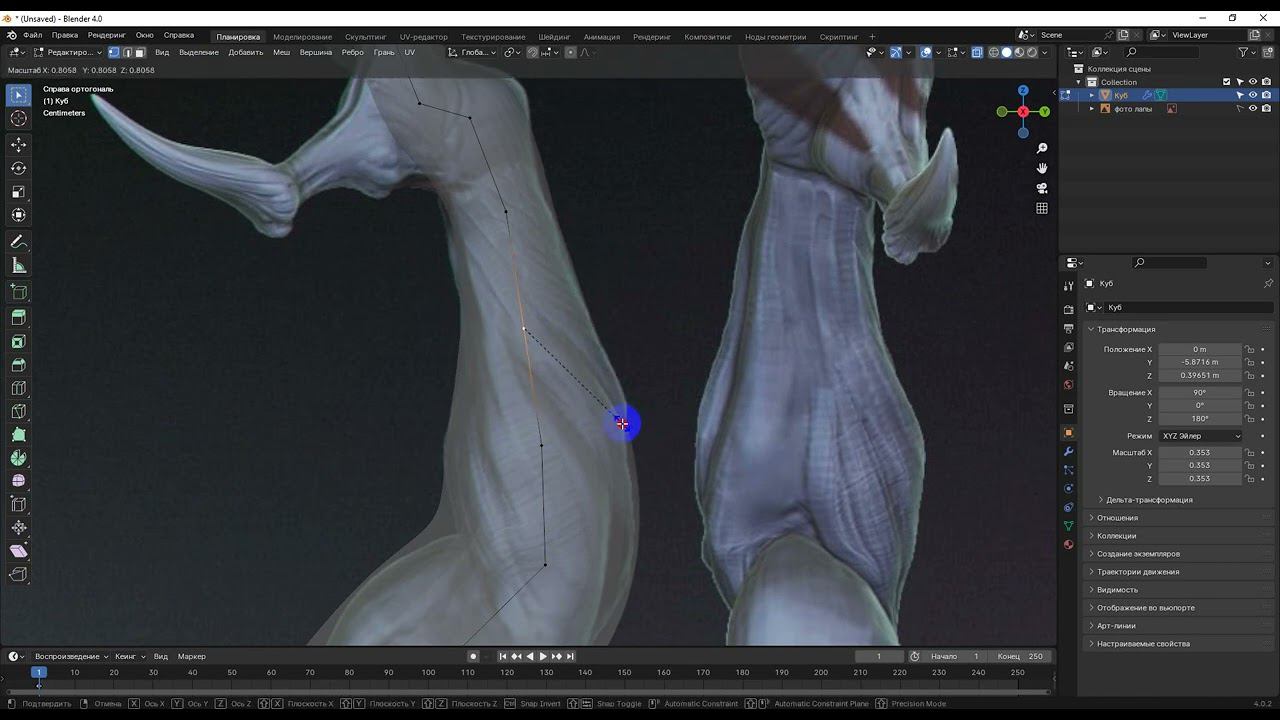Screen dimensions: 1280x720
Task: Select the Annotate pencil tool
Action: (x=18, y=242)
